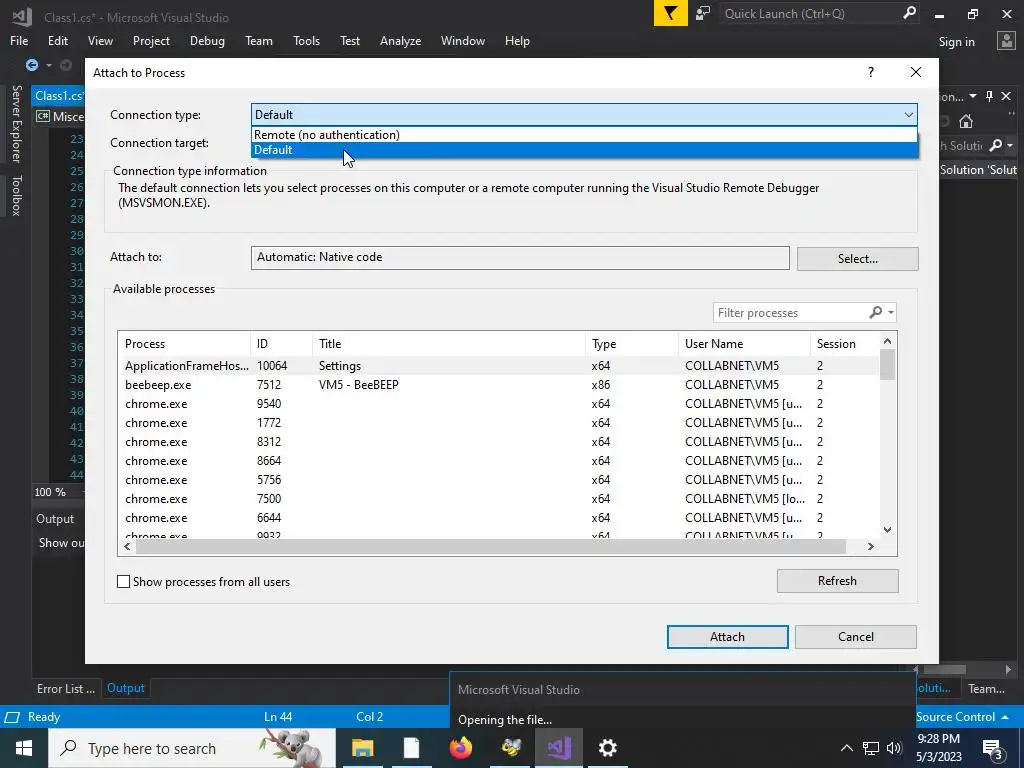The width and height of the screenshot is (1024, 768).
Task: Click the Solution Explorer search magnifier icon
Action: [995, 145]
